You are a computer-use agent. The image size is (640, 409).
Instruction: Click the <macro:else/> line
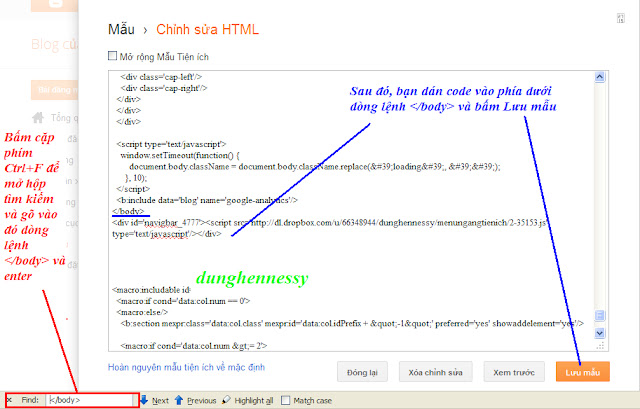[142, 312]
